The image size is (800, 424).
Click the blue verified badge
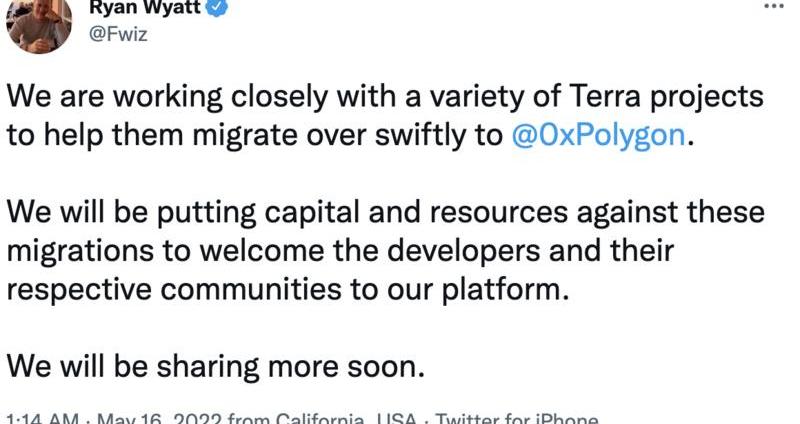click(x=215, y=8)
